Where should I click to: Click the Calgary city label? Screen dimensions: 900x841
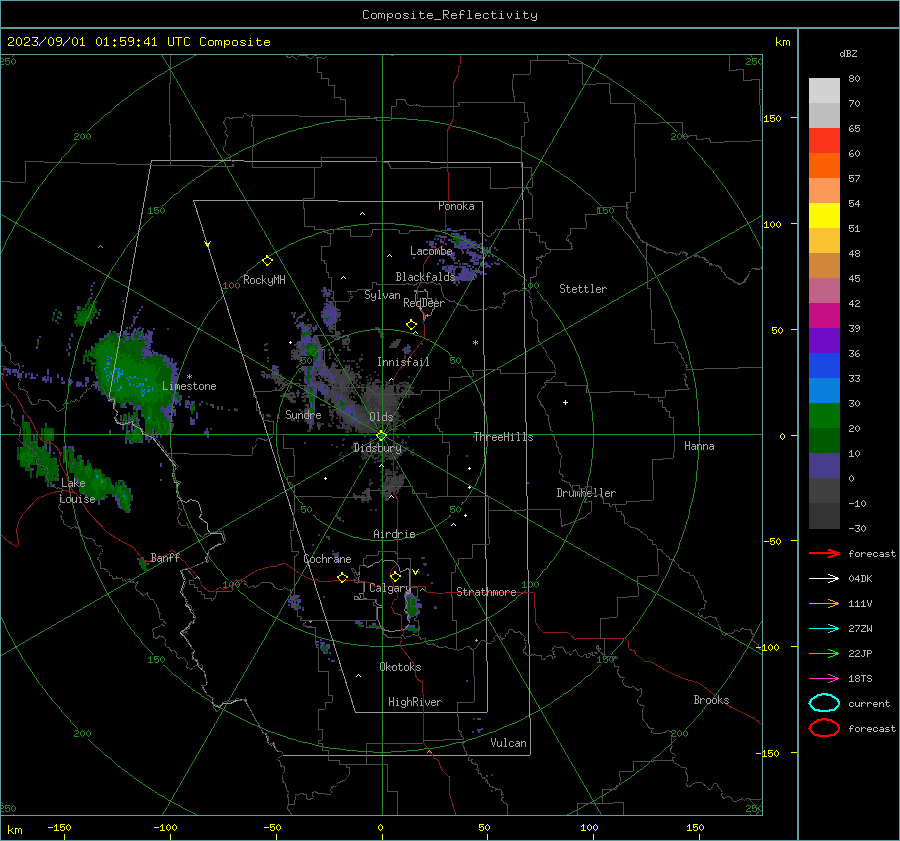390,588
